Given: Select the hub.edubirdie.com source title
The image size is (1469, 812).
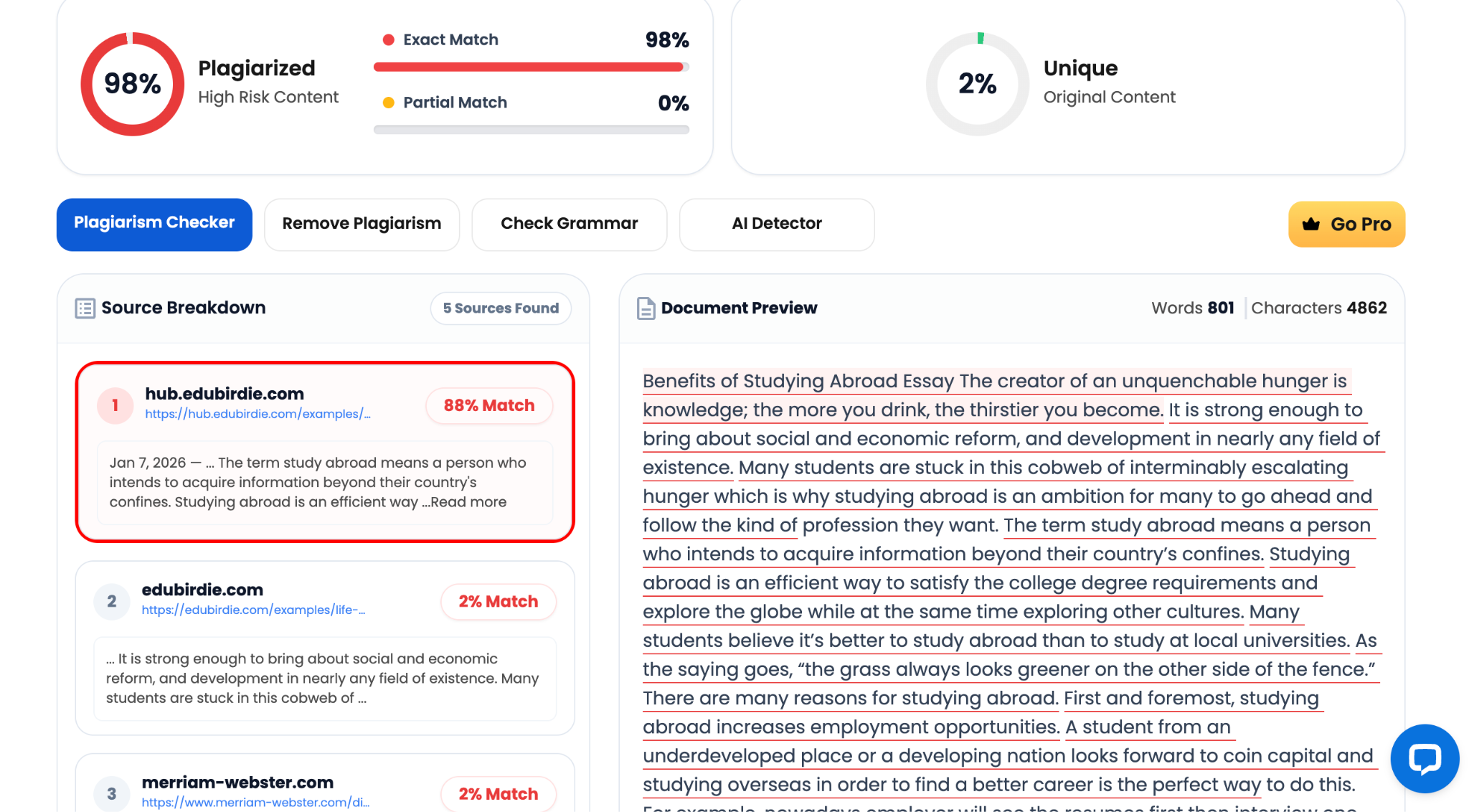Looking at the screenshot, I should tap(225, 394).
